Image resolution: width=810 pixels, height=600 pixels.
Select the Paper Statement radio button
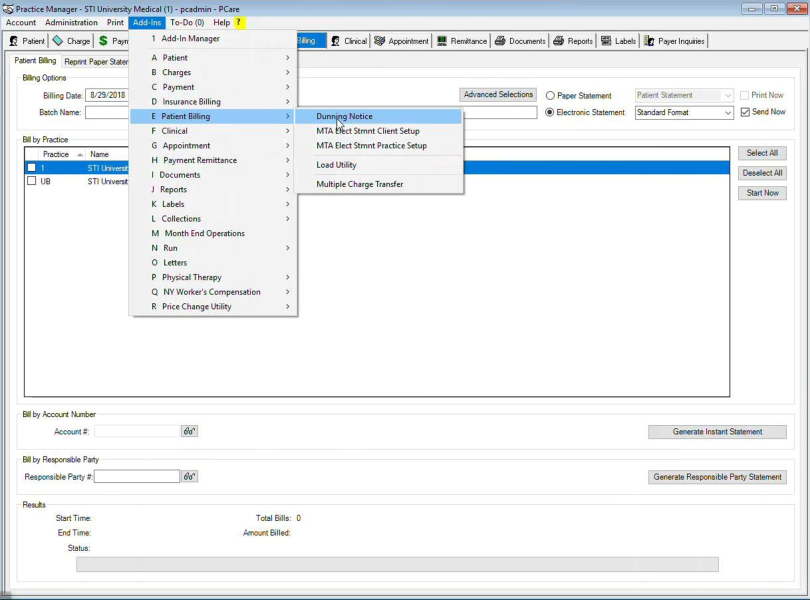(551, 96)
